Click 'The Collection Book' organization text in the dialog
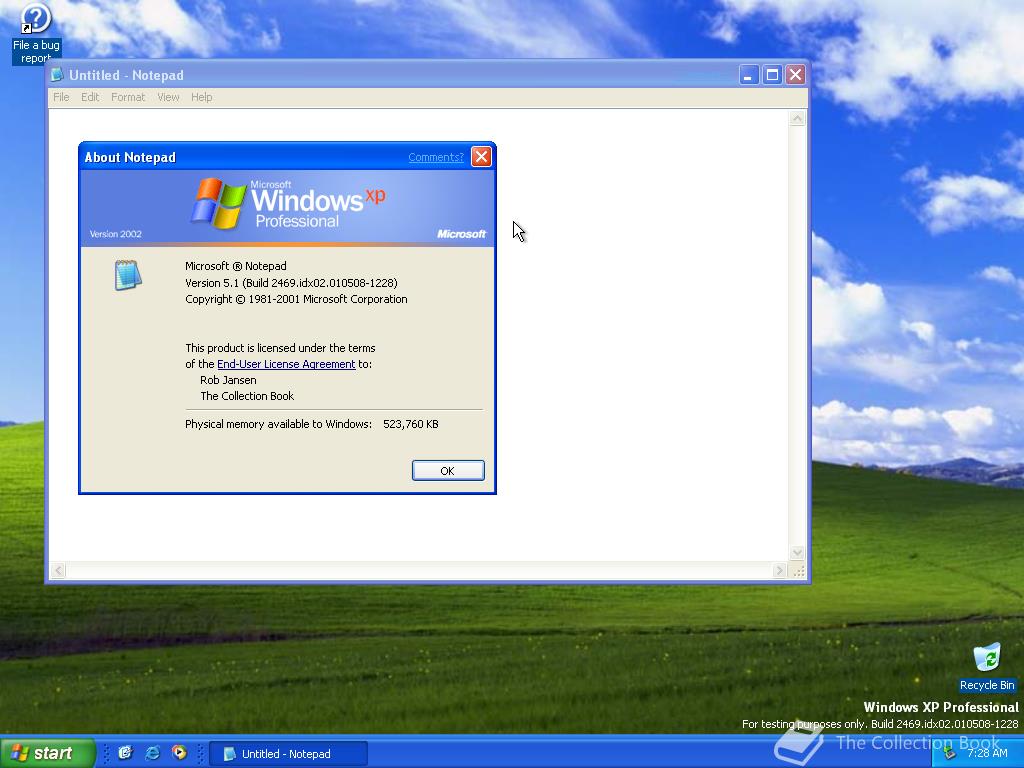Screen dimensions: 1024x768 click(247, 396)
